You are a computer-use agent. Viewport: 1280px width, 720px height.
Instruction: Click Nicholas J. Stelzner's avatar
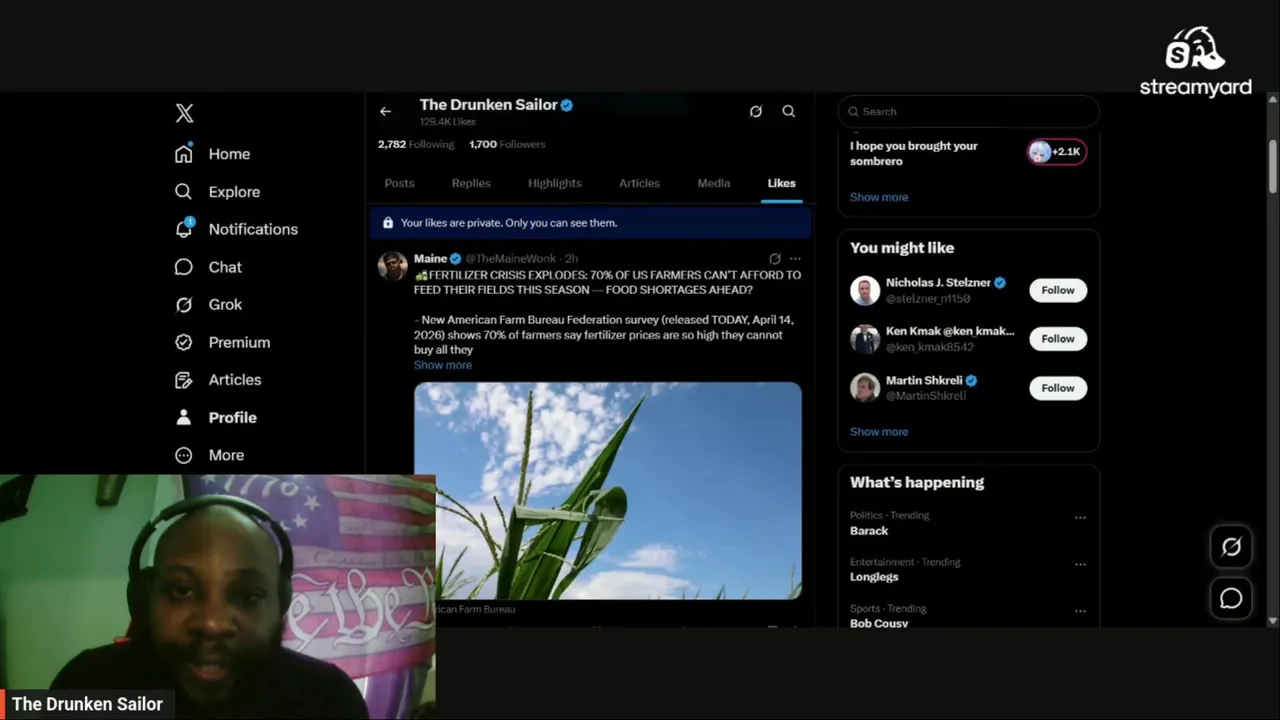pyautogui.click(x=865, y=290)
